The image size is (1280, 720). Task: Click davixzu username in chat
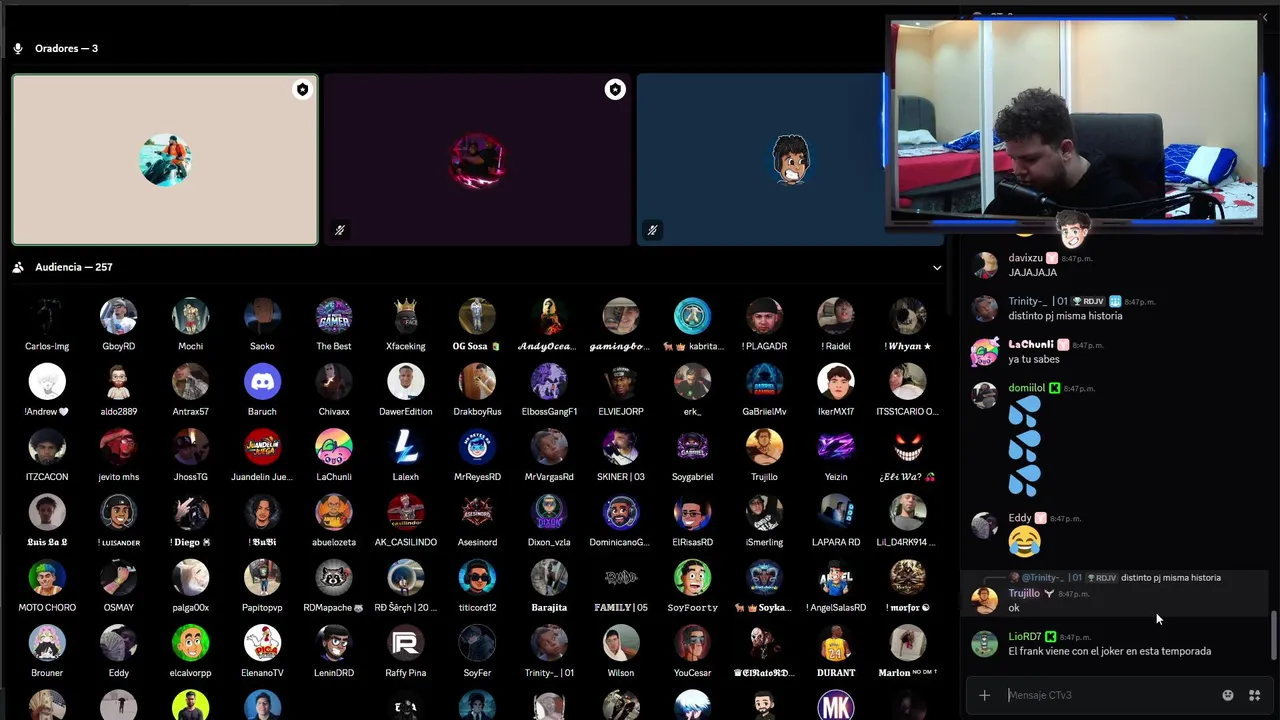coord(1025,258)
